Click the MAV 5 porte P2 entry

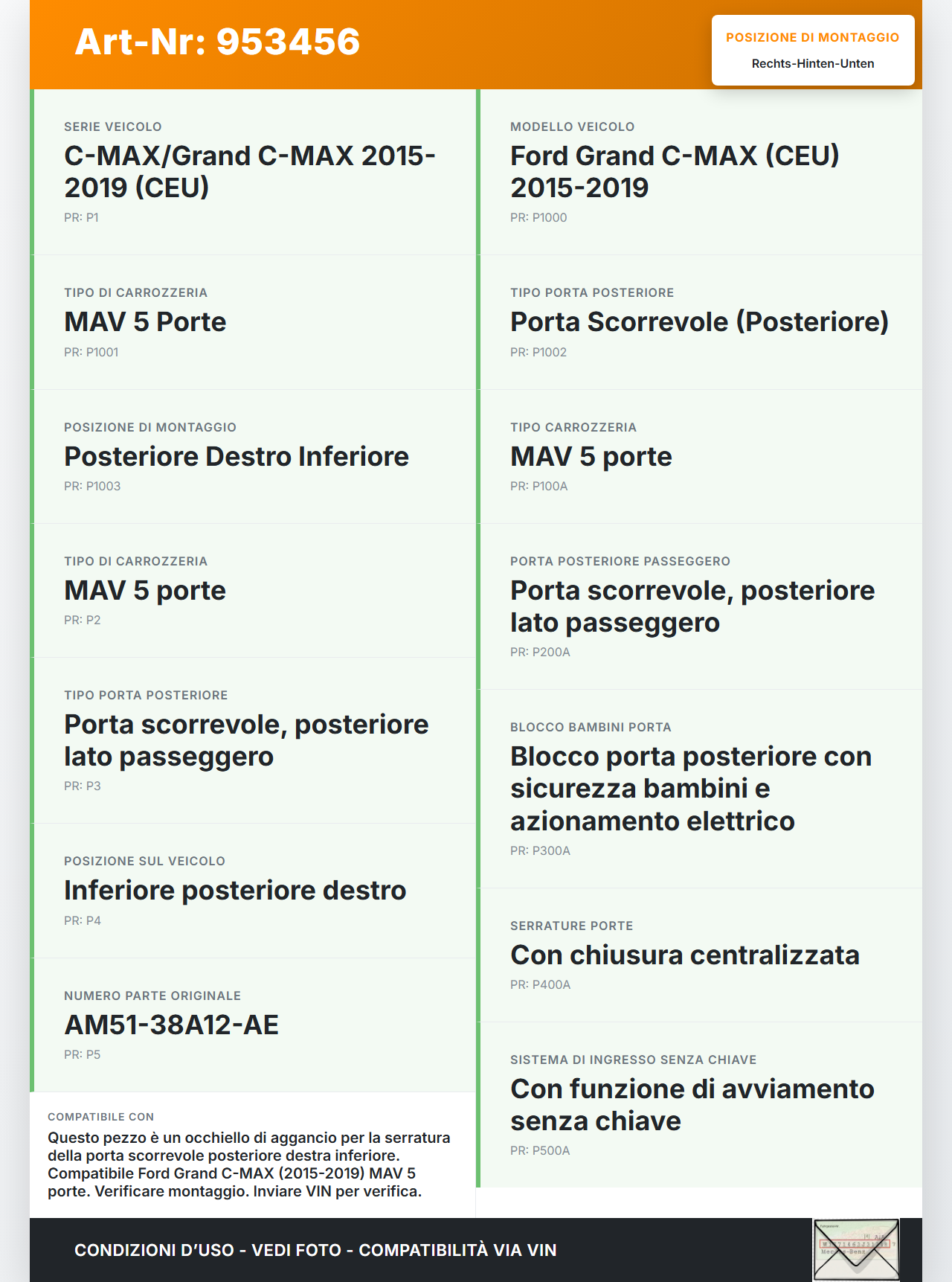253,590
